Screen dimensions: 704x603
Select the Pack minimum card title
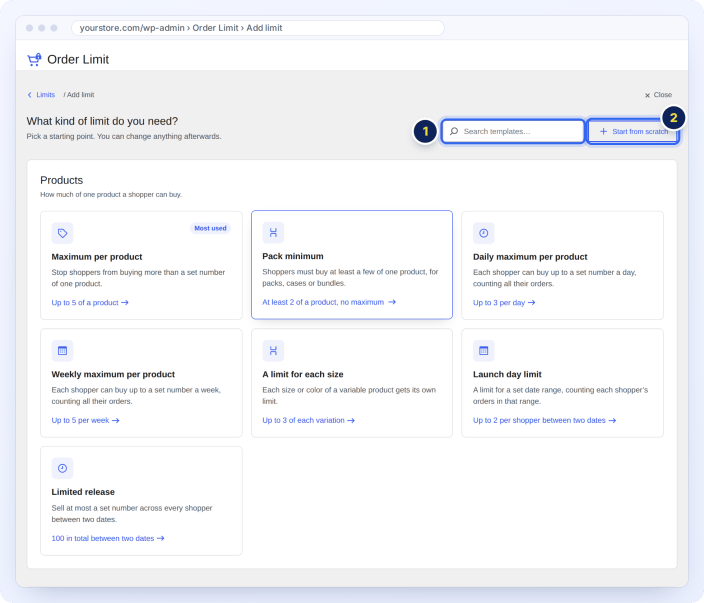coord(293,256)
